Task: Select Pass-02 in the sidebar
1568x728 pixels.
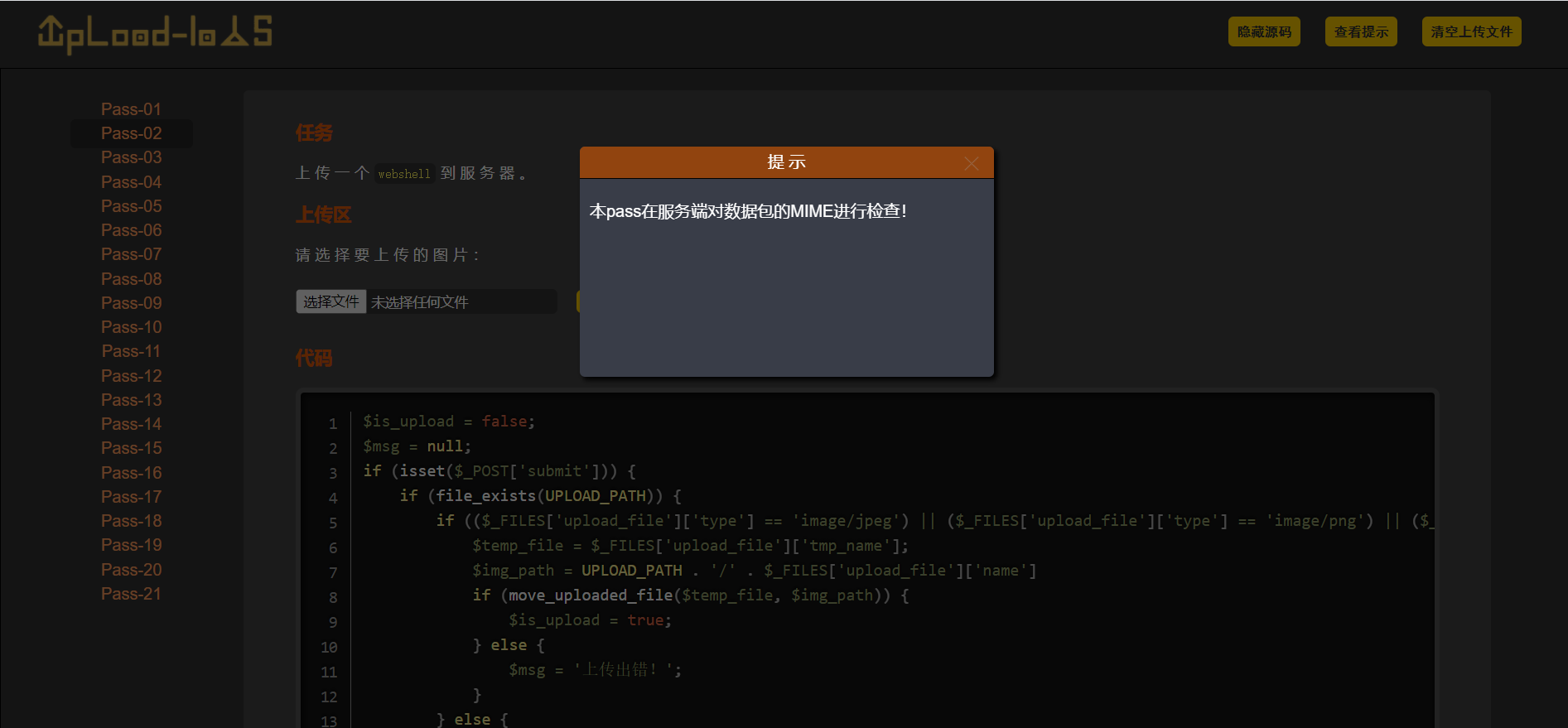Action: coord(131,133)
